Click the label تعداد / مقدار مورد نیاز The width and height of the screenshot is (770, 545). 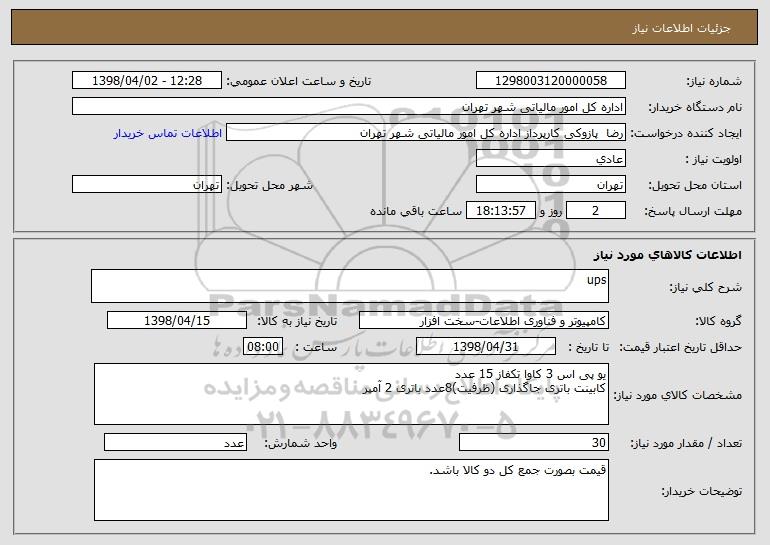pyautogui.click(x=686, y=443)
